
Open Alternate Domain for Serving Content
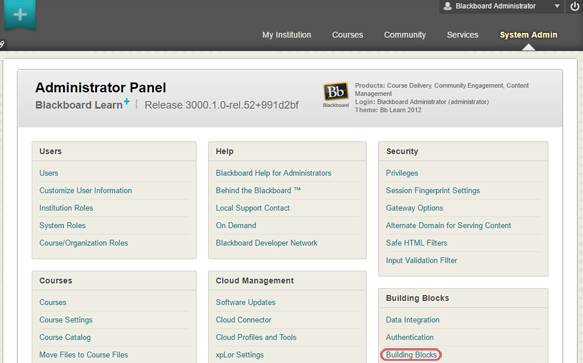[x=448, y=225]
